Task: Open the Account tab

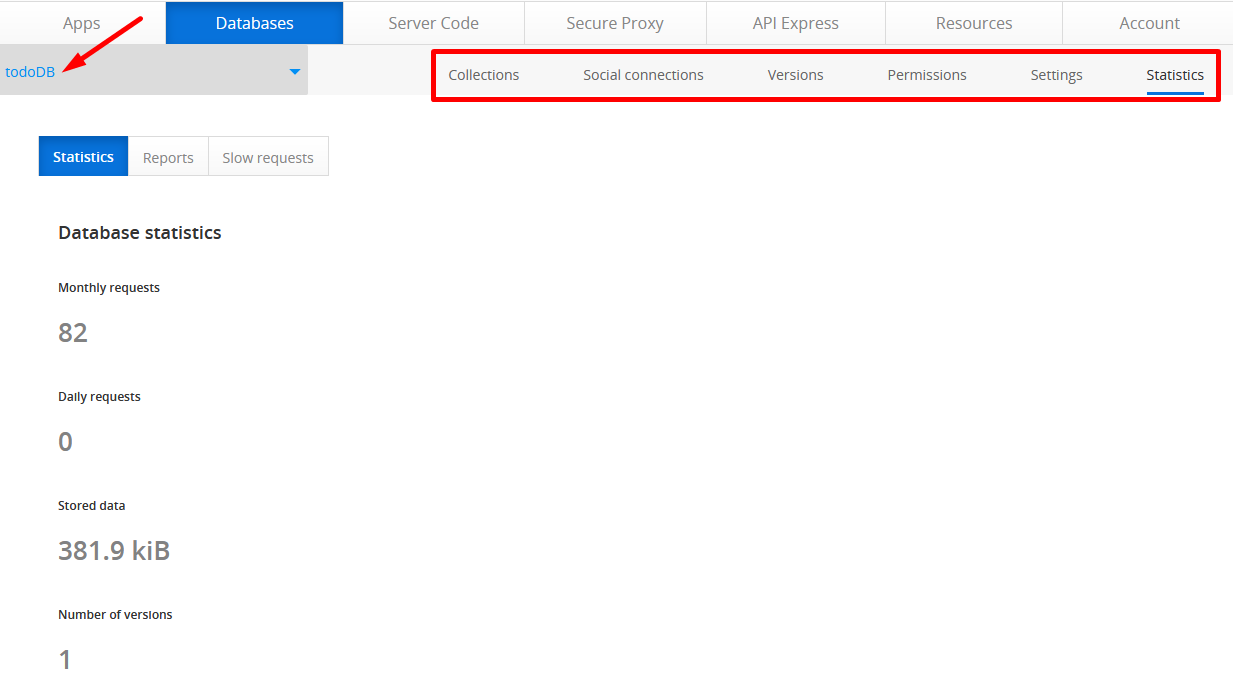Action: pos(1149,23)
